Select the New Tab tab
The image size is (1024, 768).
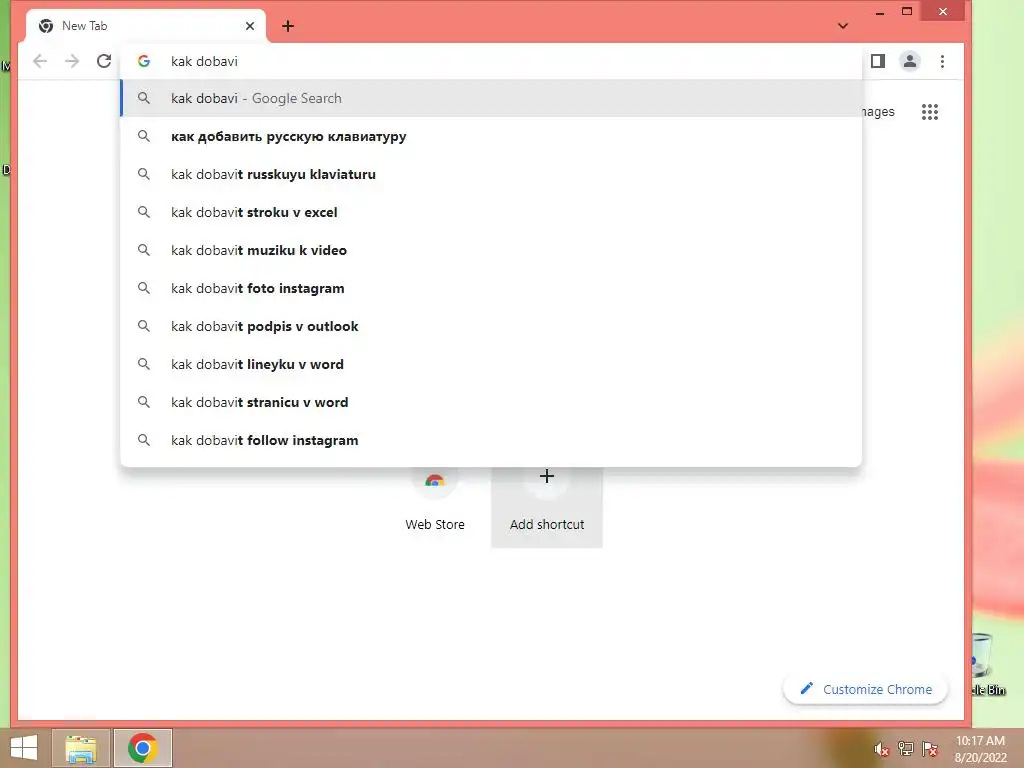pyautogui.click(x=146, y=26)
